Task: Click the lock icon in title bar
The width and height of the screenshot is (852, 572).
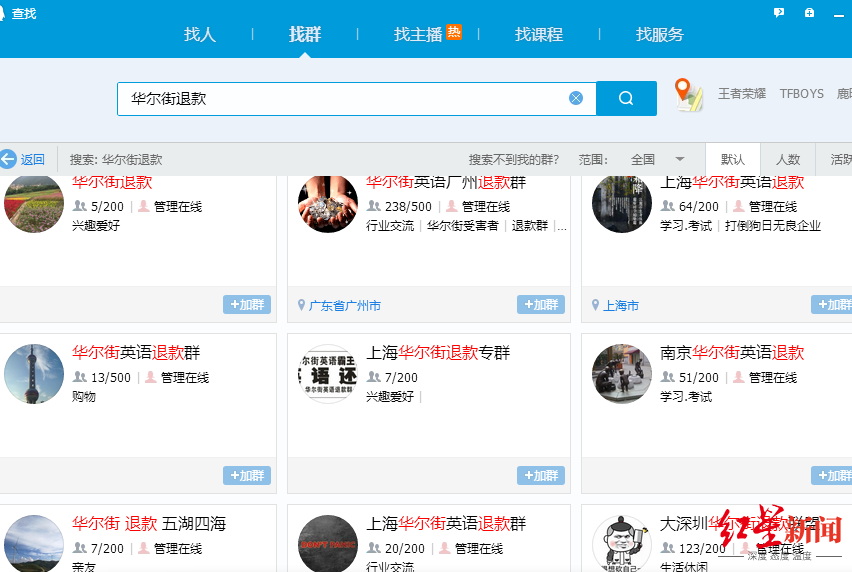Action: (x=809, y=12)
